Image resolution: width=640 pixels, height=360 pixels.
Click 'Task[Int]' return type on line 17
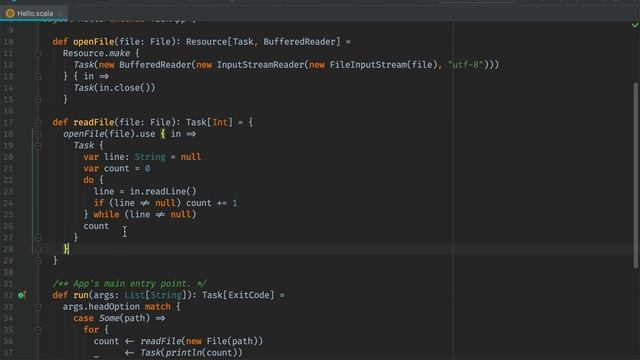coord(209,122)
